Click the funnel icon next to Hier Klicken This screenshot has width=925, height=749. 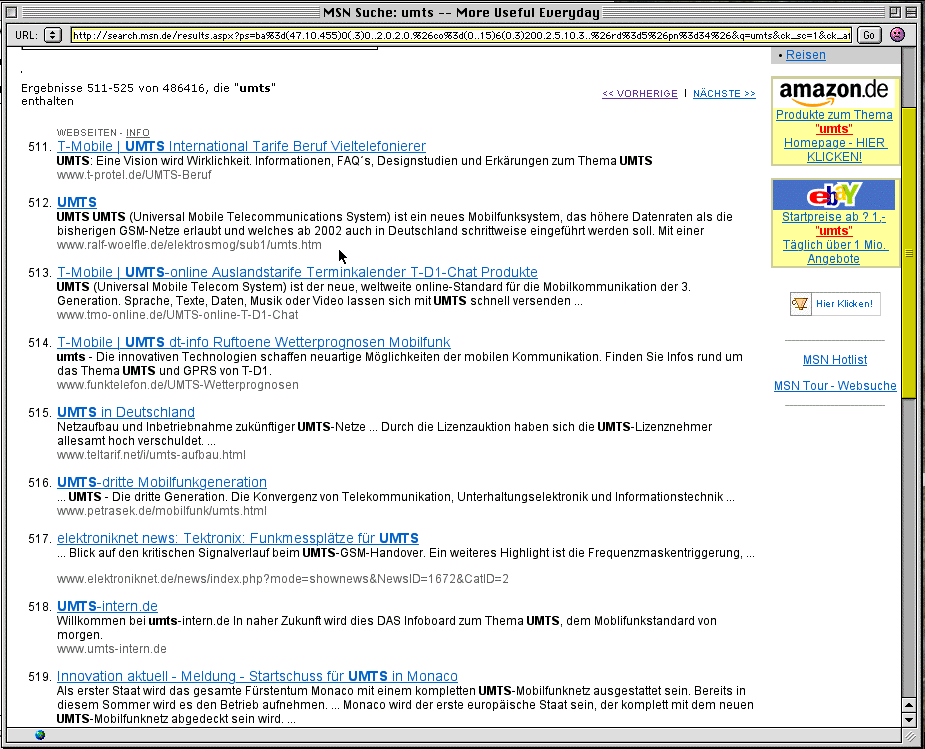[800, 304]
